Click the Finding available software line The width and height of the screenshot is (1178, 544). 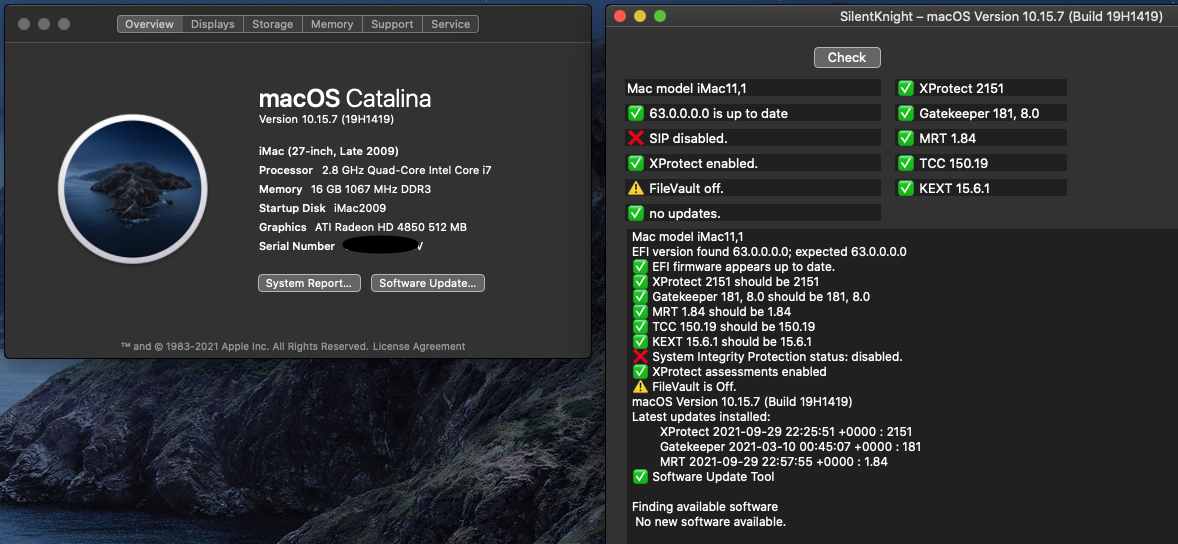tap(705, 507)
